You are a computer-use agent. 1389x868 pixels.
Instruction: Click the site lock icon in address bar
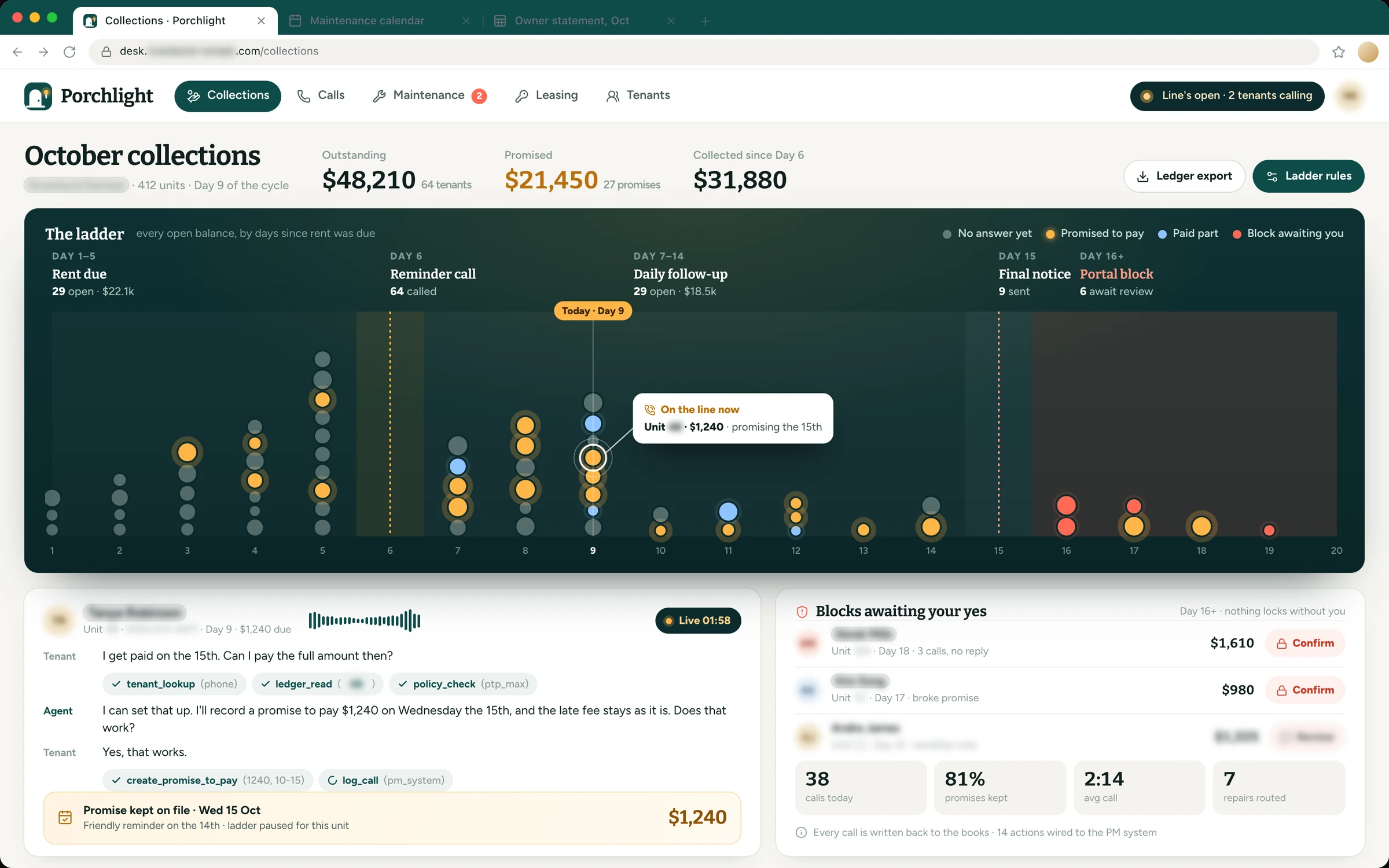[x=106, y=52]
